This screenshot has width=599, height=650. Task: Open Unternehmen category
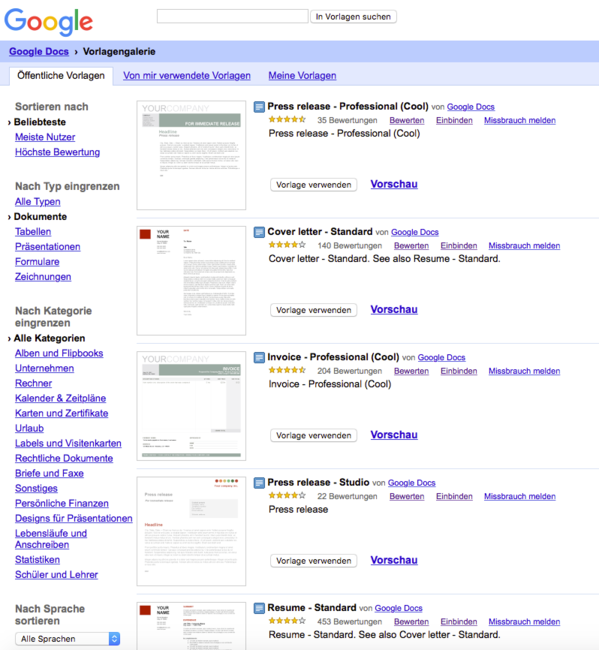point(44,369)
